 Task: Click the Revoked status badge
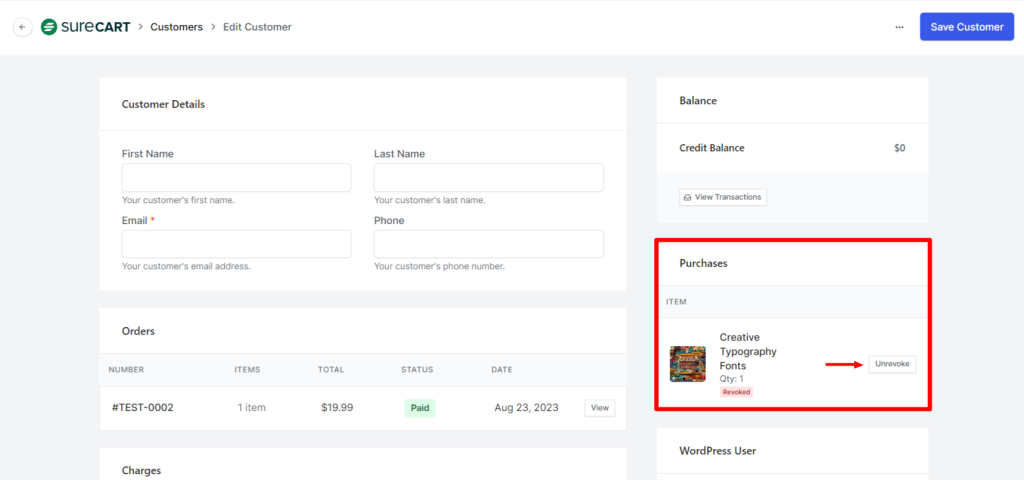(x=737, y=392)
